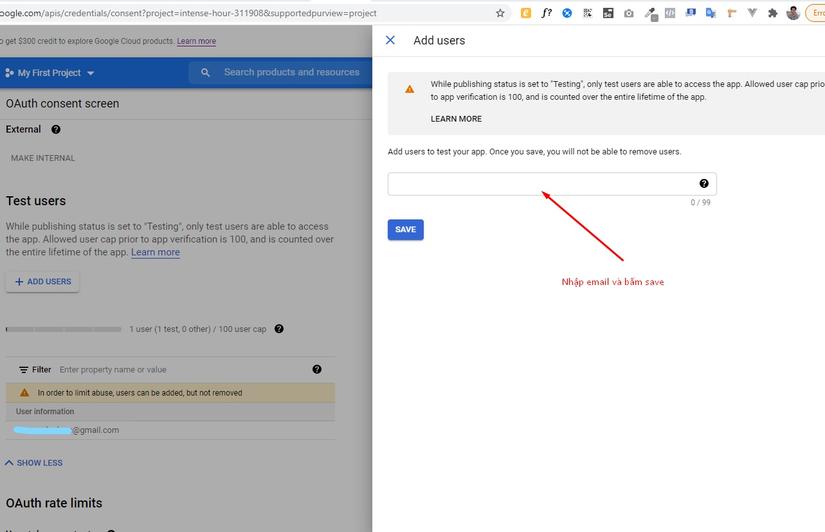Open the QR code extension

[587, 13]
